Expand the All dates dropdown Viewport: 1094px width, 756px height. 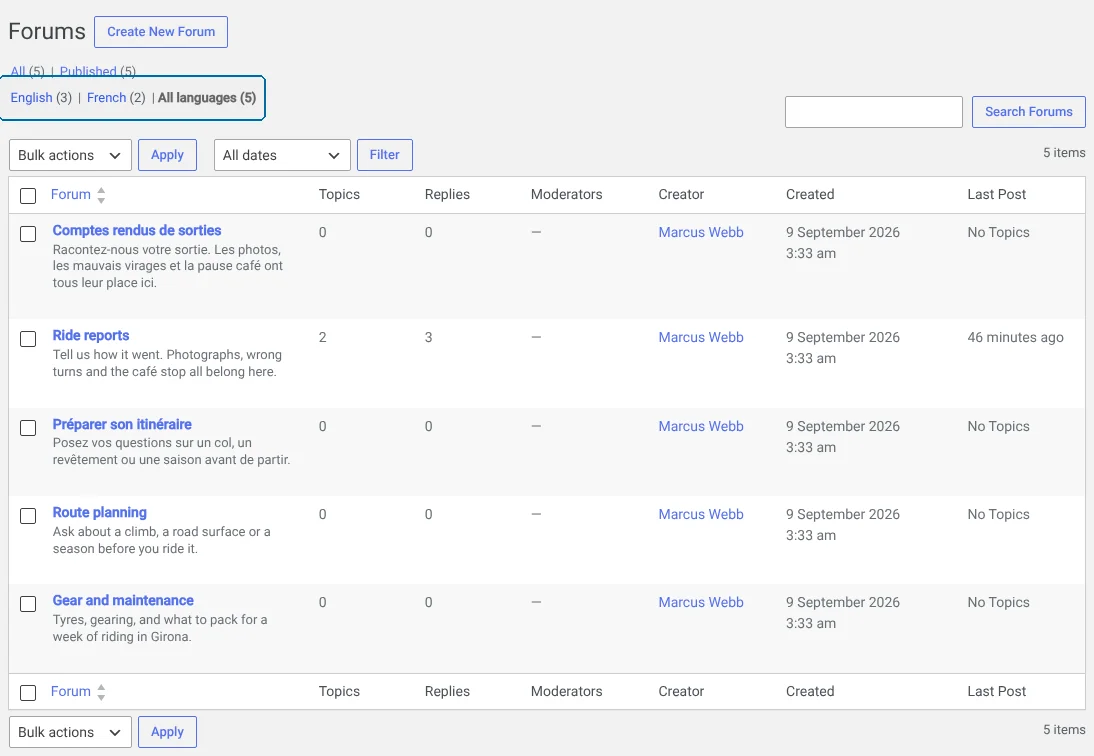pyautogui.click(x=282, y=155)
